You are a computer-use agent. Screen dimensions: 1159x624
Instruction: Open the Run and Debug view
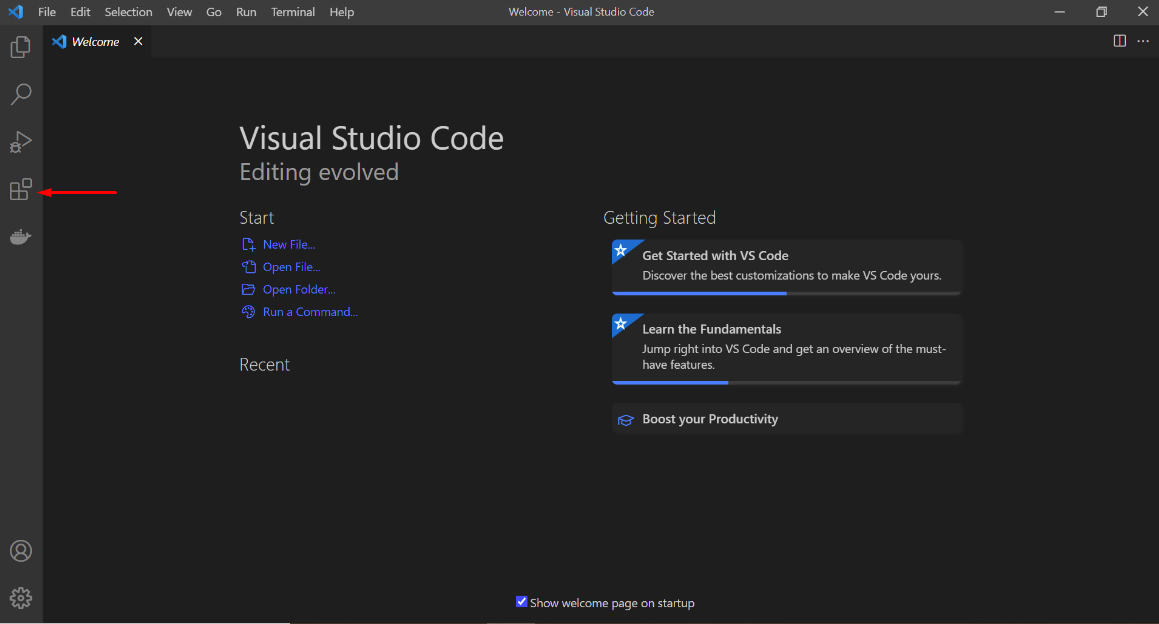tap(21, 141)
